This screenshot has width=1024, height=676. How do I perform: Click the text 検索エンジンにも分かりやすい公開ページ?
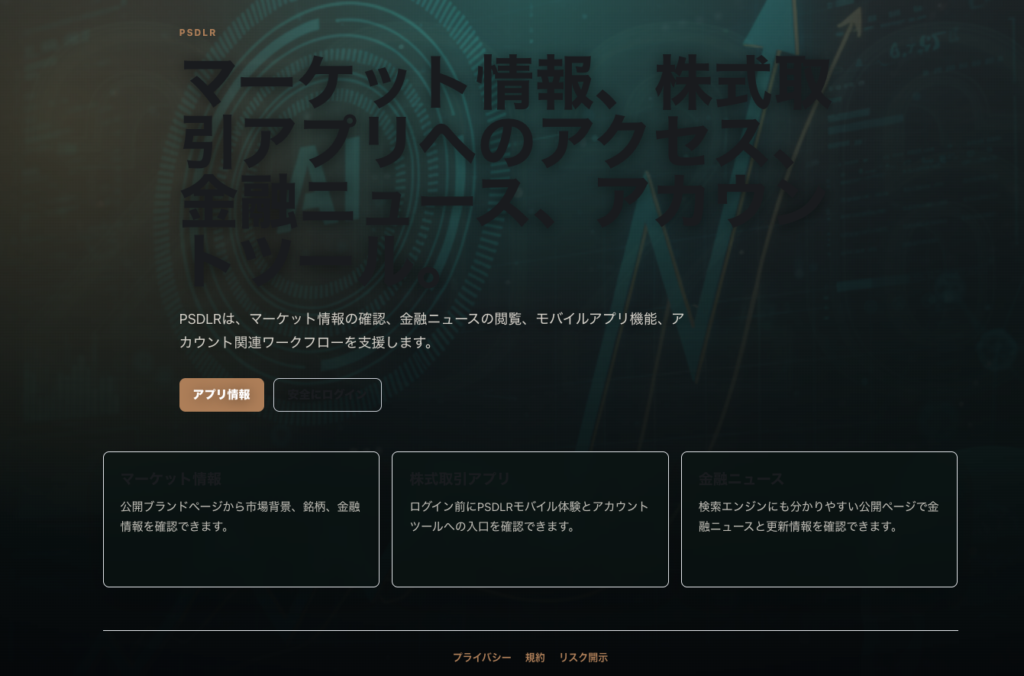click(818, 516)
